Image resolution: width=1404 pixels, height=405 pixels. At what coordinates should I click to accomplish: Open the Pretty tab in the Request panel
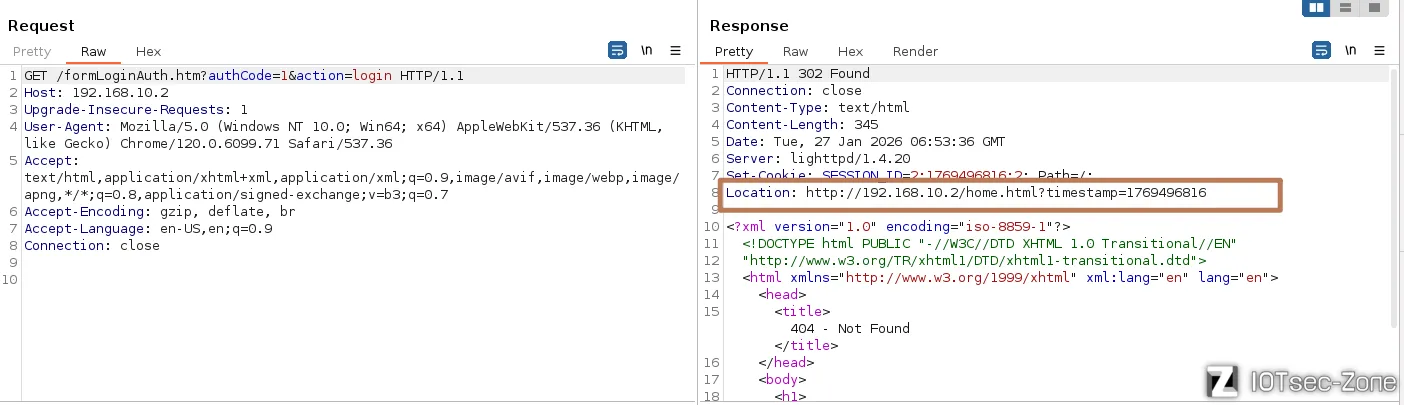[x=32, y=51]
